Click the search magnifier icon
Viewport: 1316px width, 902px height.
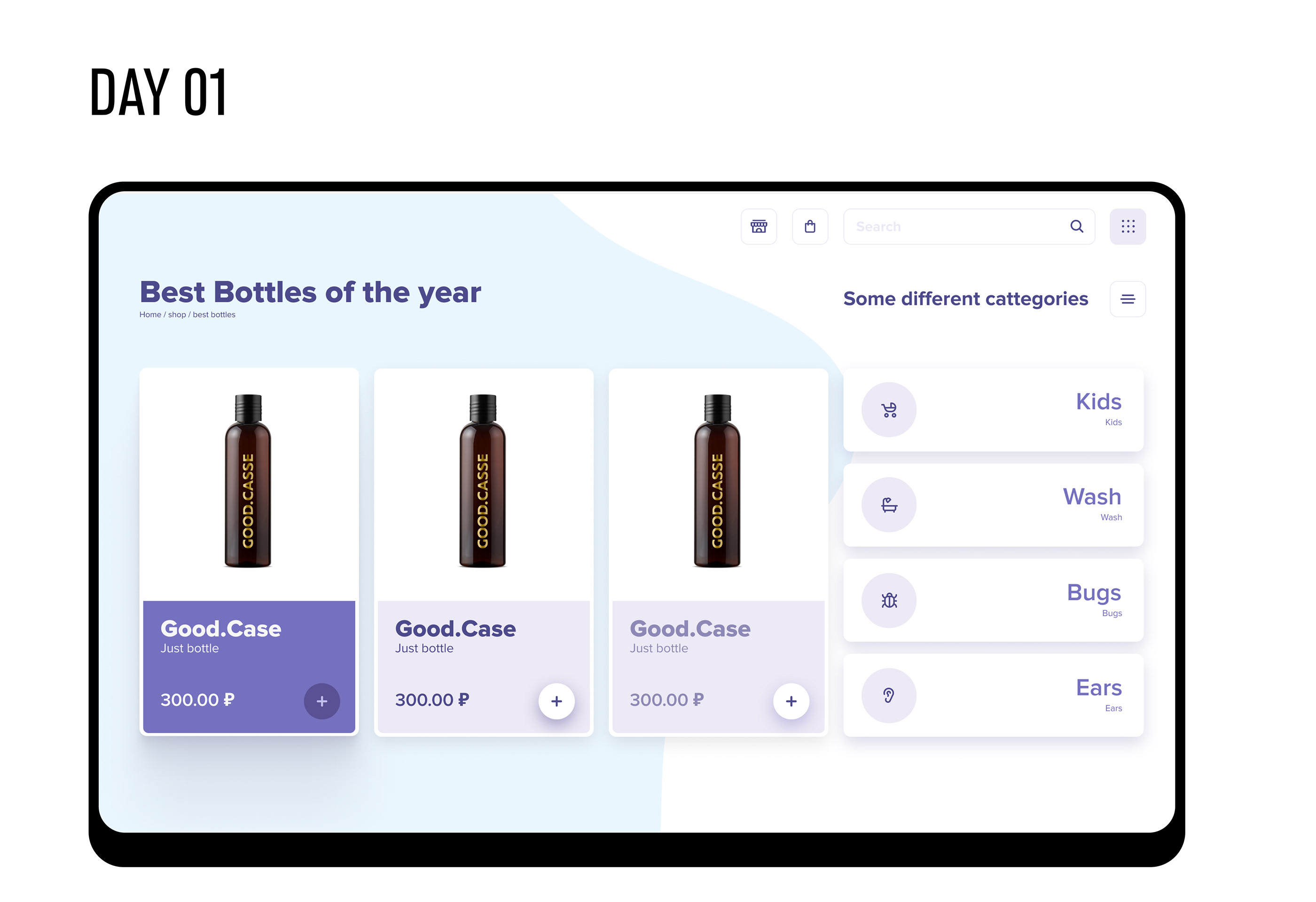click(x=1076, y=227)
